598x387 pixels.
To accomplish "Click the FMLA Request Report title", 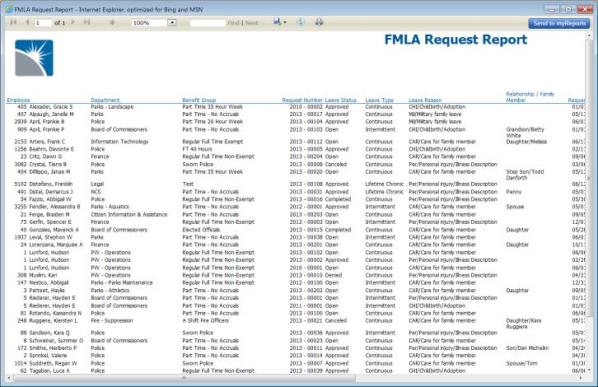I will [455, 40].
